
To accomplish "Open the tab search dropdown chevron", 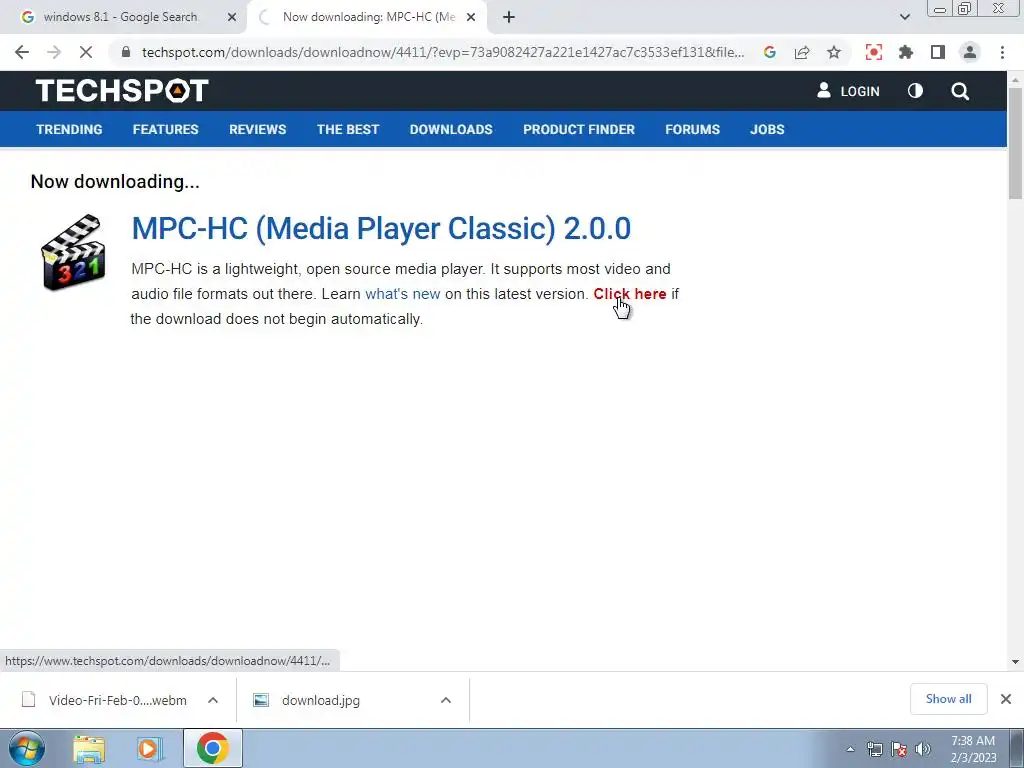I will tap(904, 17).
